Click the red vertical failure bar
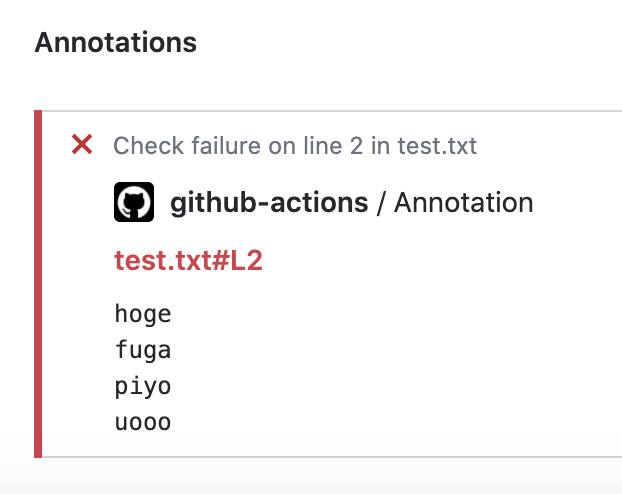This screenshot has width=622, height=494. click(38, 284)
